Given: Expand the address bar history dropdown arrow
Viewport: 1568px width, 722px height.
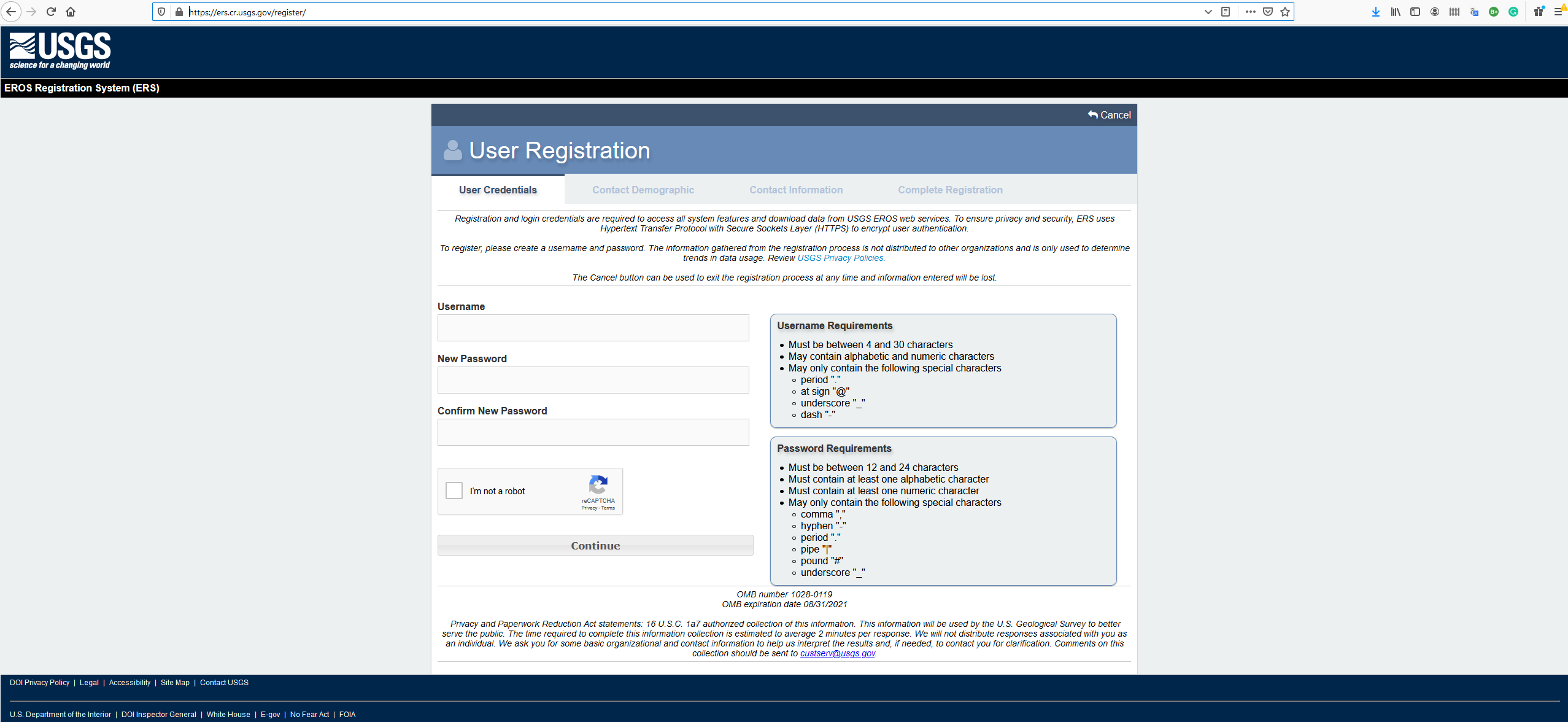Looking at the screenshot, I should pos(1208,12).
